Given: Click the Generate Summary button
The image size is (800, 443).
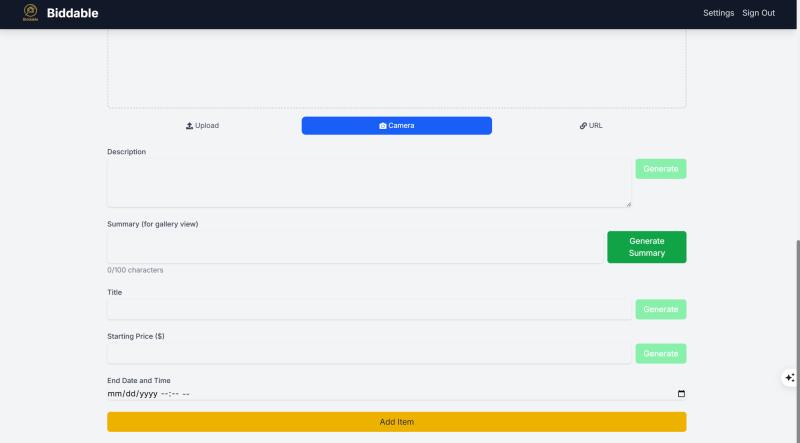Looking at the screenshot, I should point(646,247).
